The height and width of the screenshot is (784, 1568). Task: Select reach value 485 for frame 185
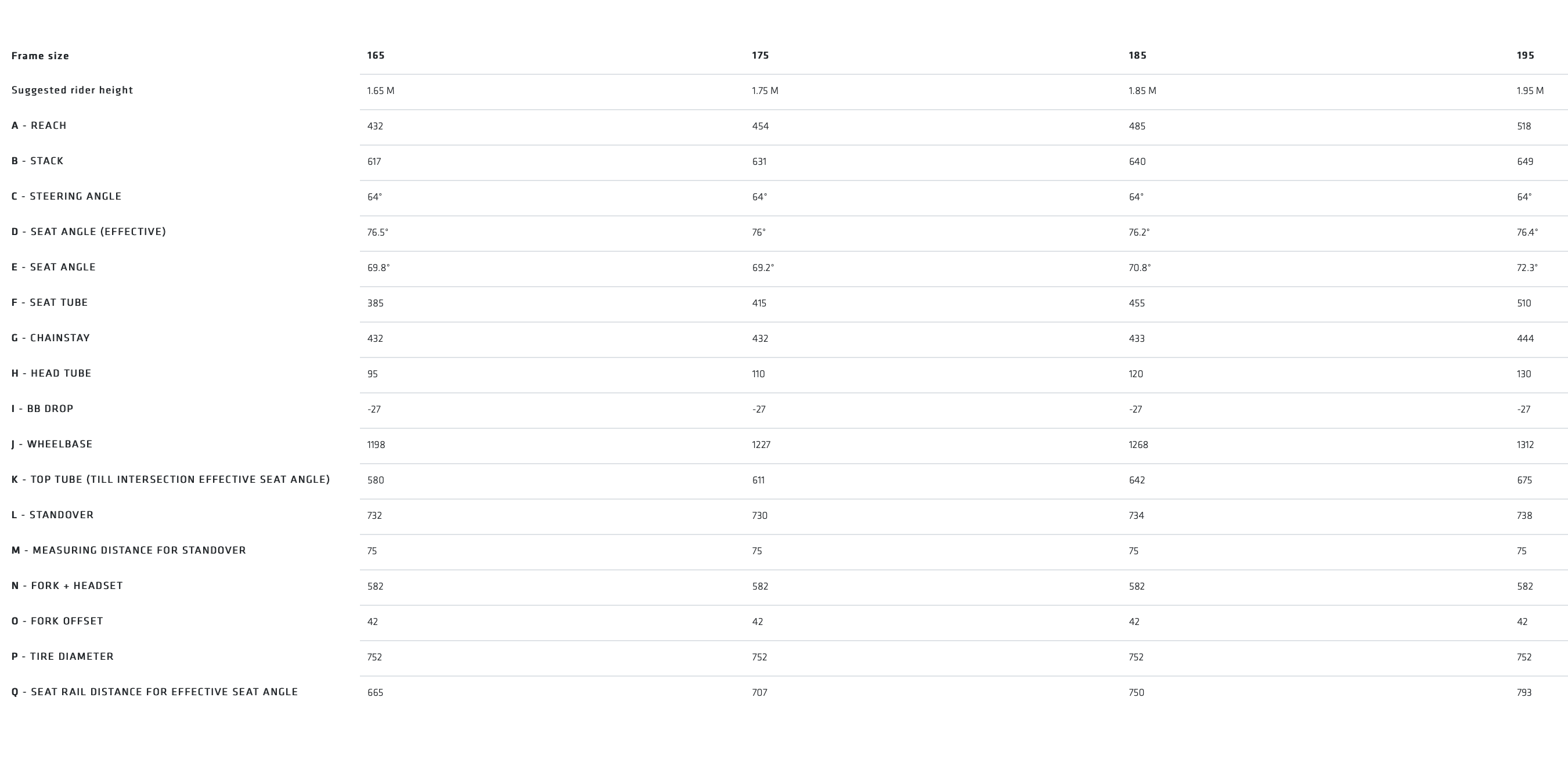pyautogui.click(x=1137, y=126)
